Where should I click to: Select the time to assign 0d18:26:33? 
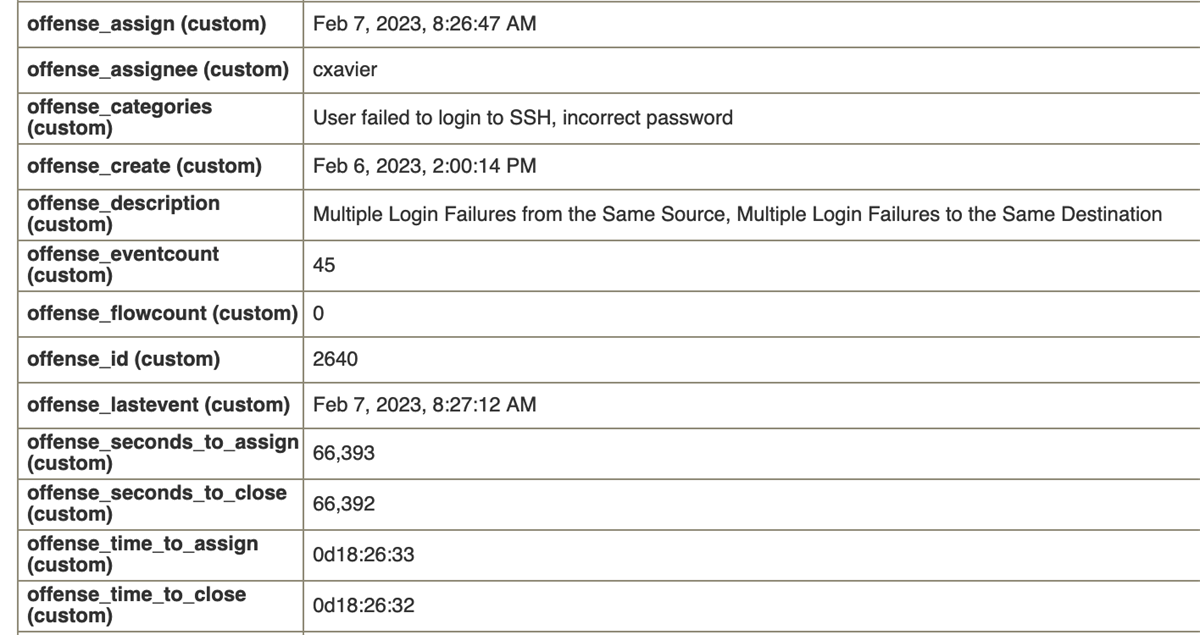tap(363, 554)
